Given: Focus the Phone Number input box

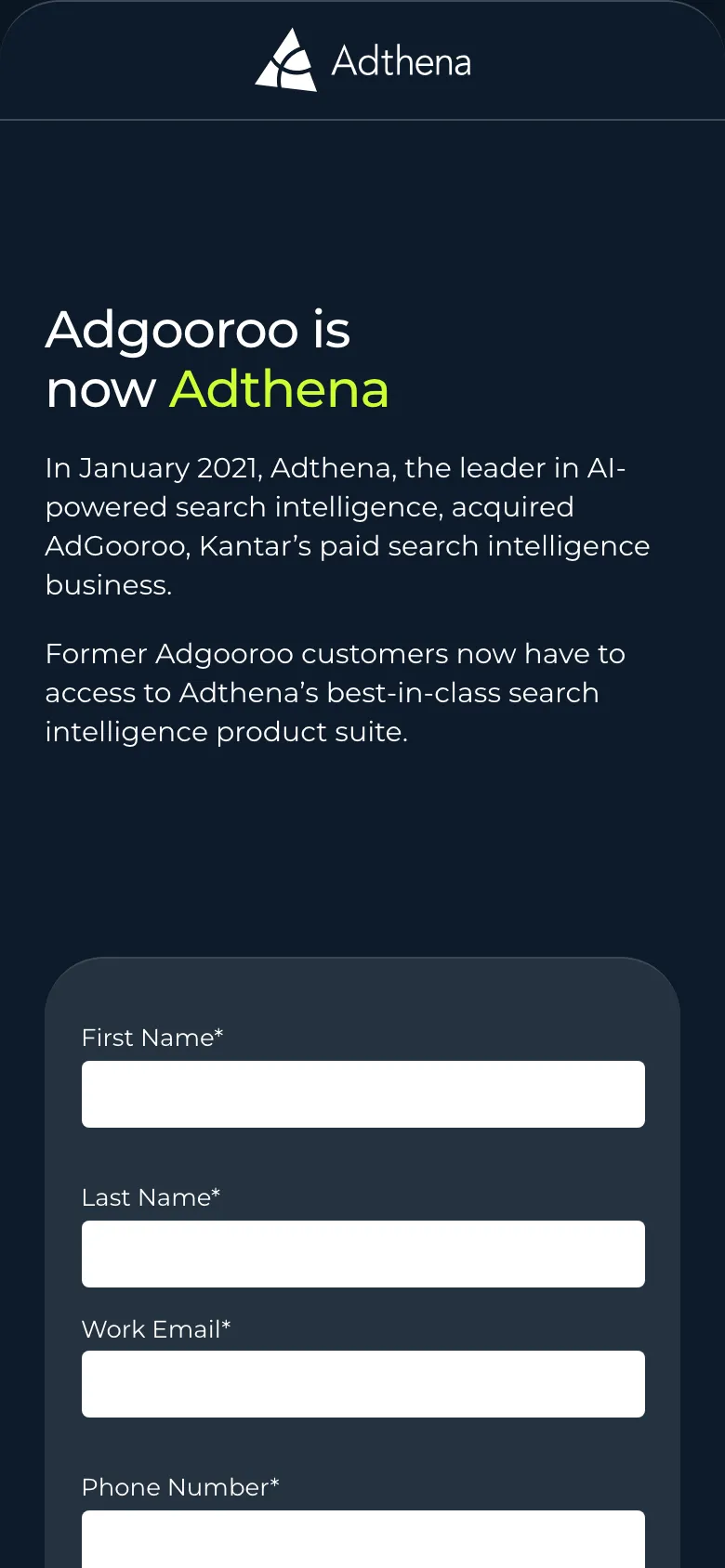Looking at the screenshot, I should pos(362,1539).
